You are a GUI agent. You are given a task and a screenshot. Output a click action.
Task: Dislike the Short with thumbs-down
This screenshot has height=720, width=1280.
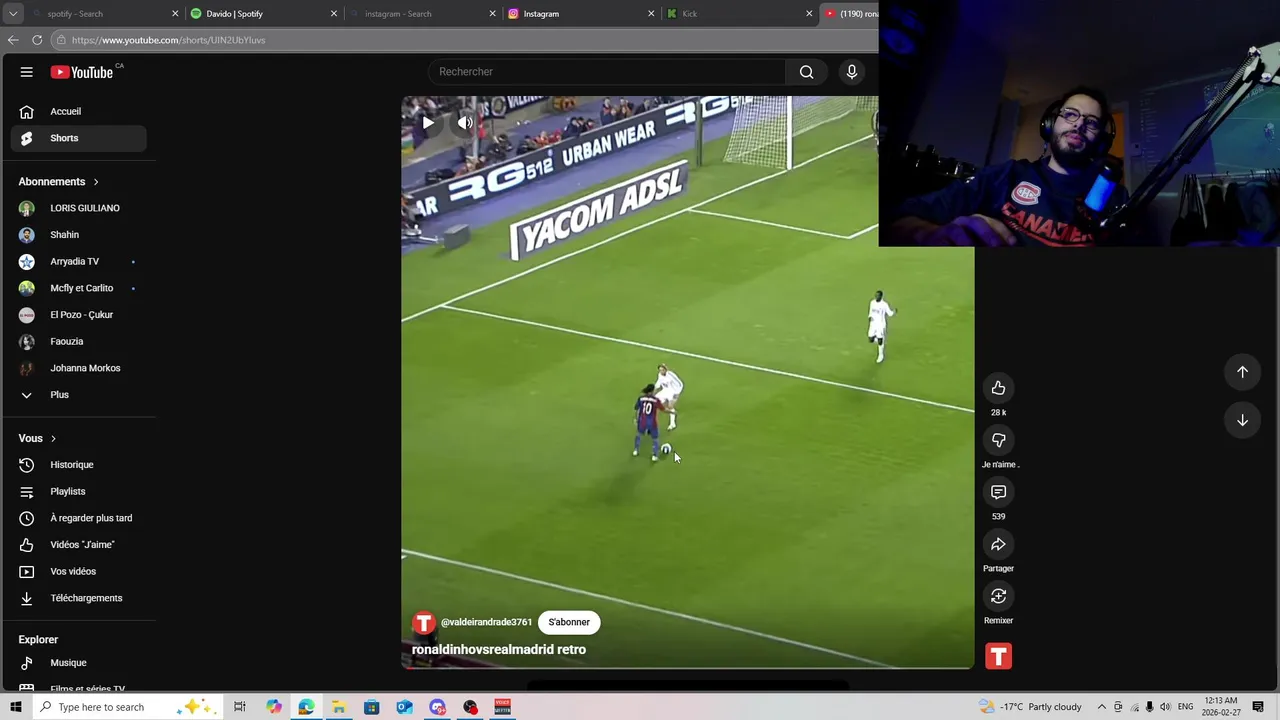pos(998,440)
